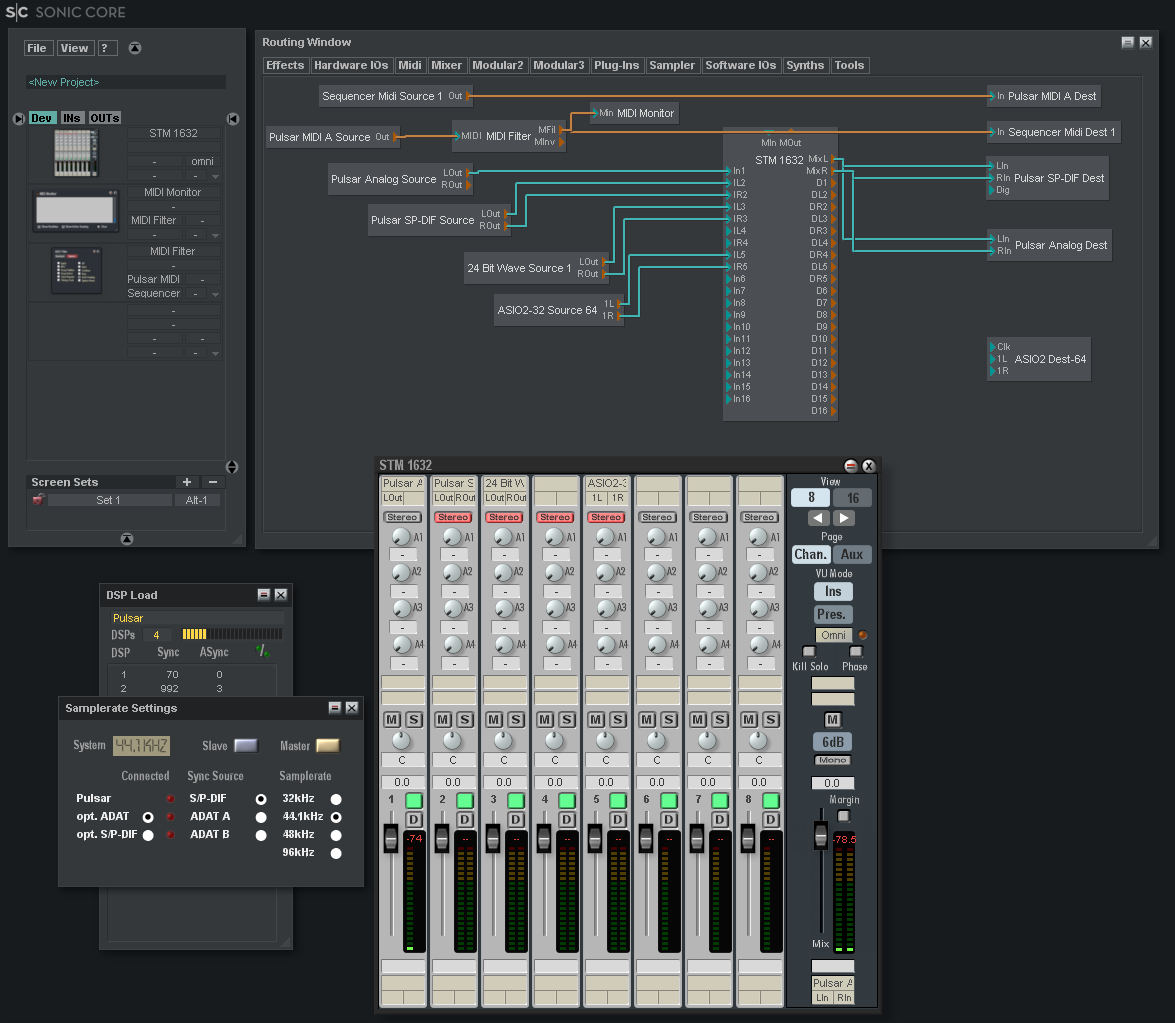Expand Sequencer row dropdown arrow under MIDI Filter

click(215, 295)
